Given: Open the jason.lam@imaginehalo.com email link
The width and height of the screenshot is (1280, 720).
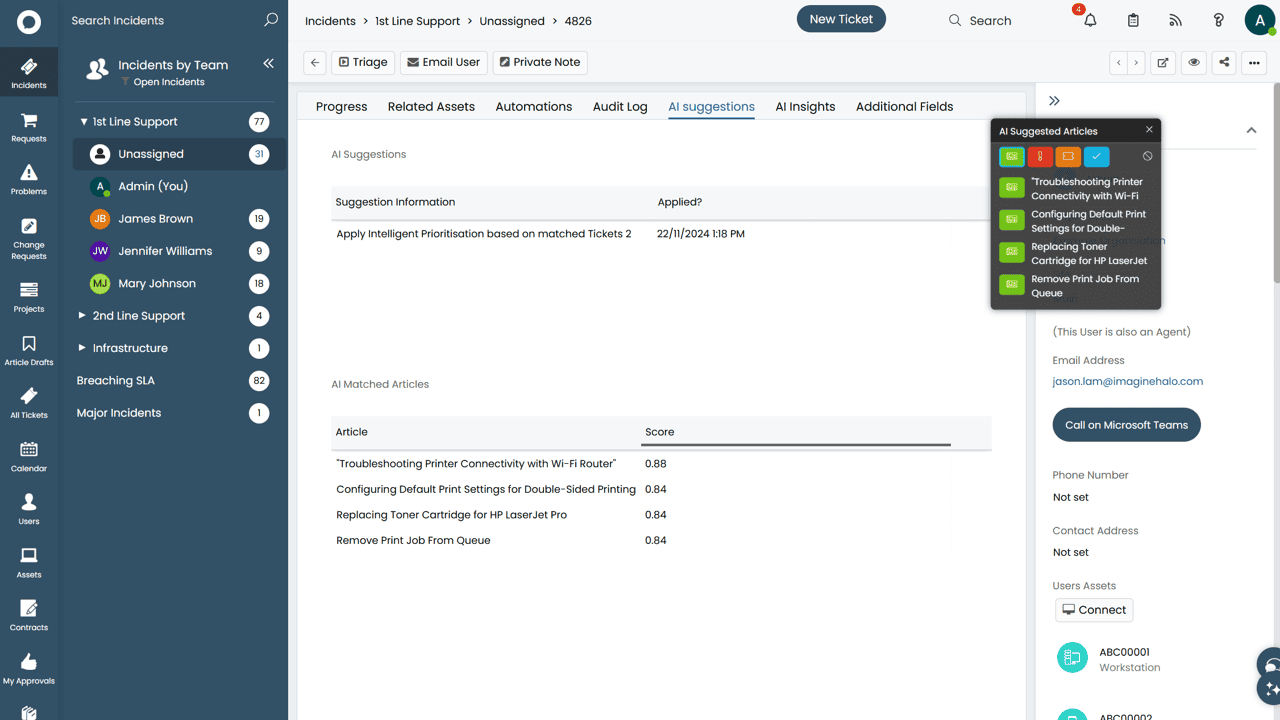Looking at the screenshot, I should tap(1127, 381).
